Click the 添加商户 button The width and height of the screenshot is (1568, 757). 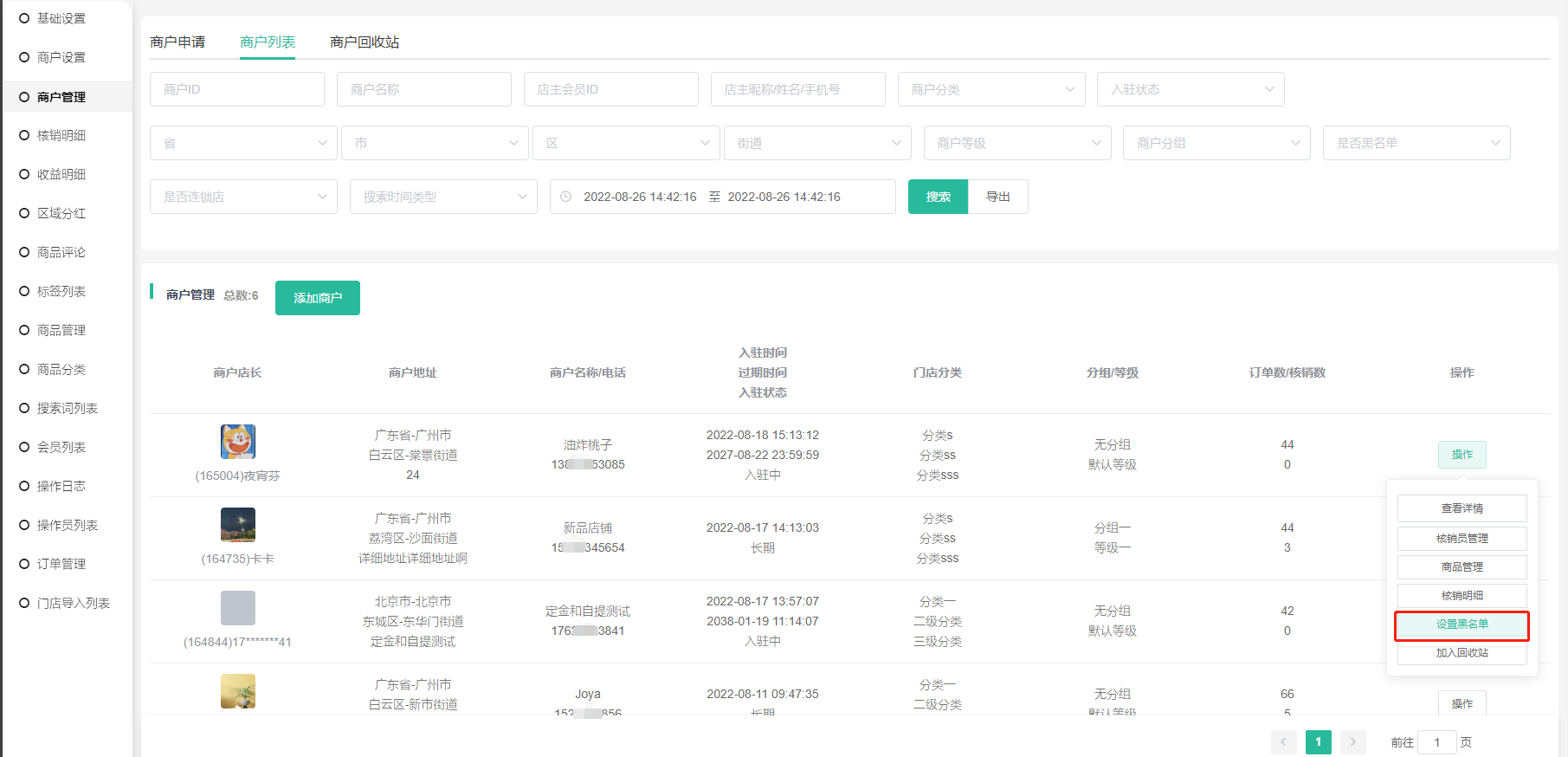tap(317, 298)
